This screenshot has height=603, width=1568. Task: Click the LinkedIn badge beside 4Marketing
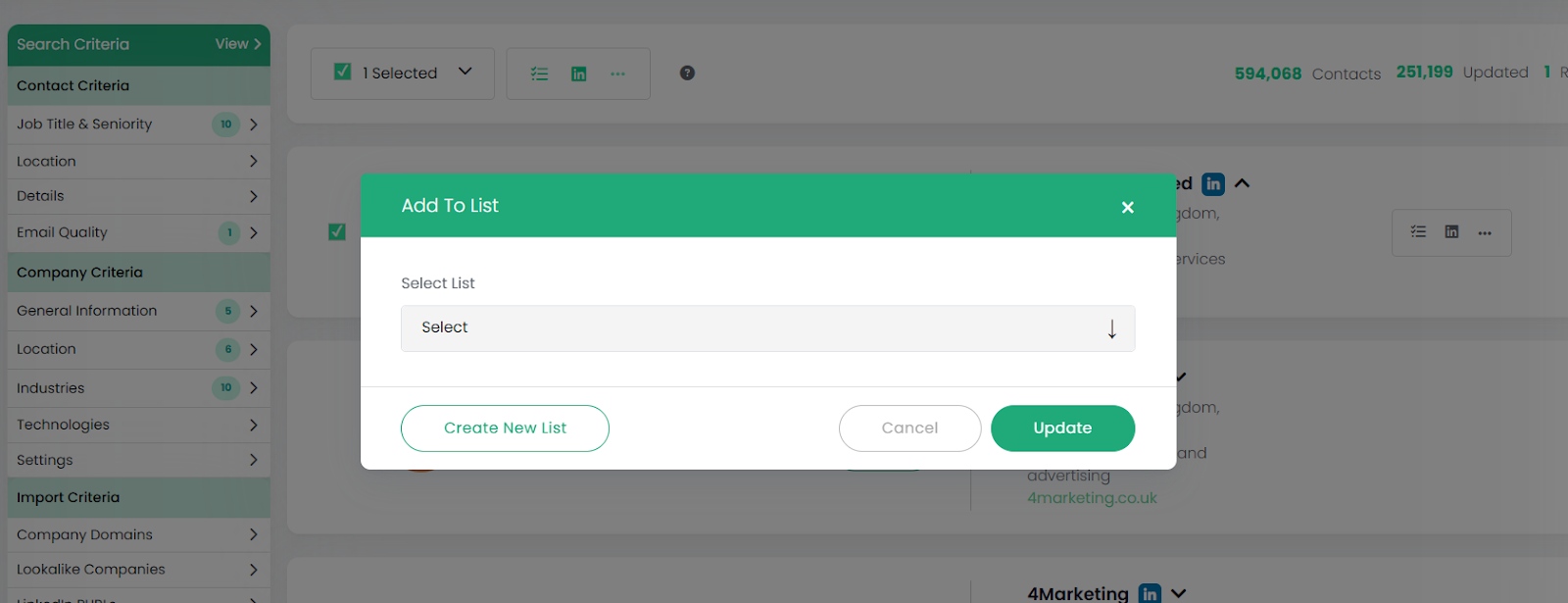1150,593
